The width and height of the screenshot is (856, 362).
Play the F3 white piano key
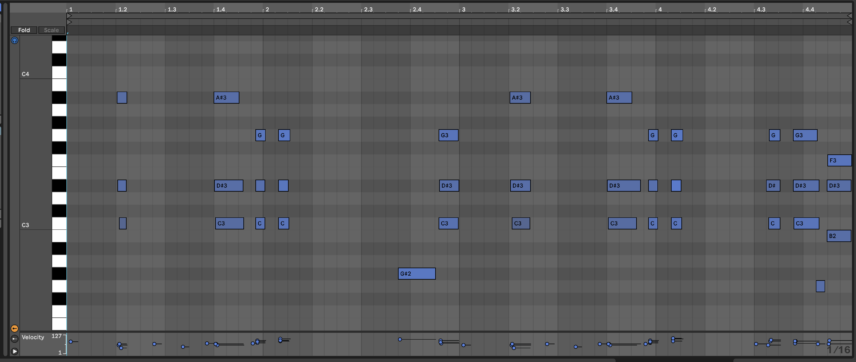(59, 161)
